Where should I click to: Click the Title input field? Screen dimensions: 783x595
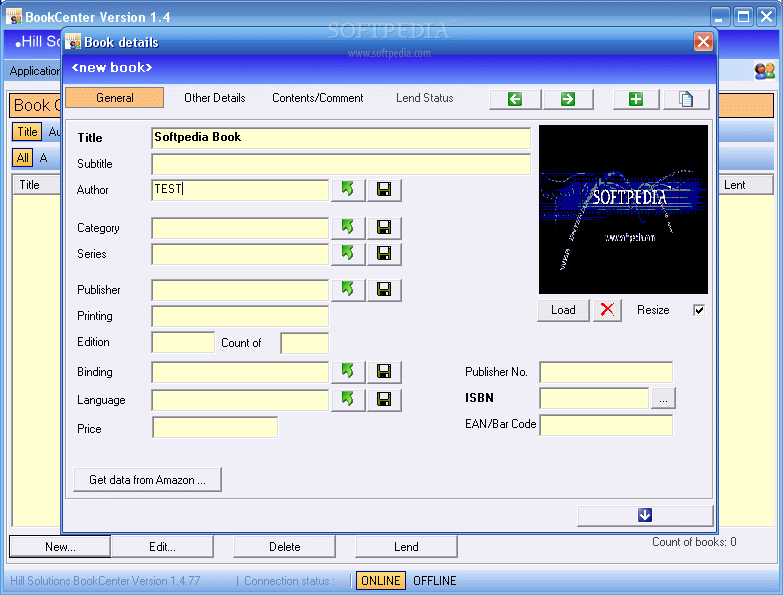(341, 138)
